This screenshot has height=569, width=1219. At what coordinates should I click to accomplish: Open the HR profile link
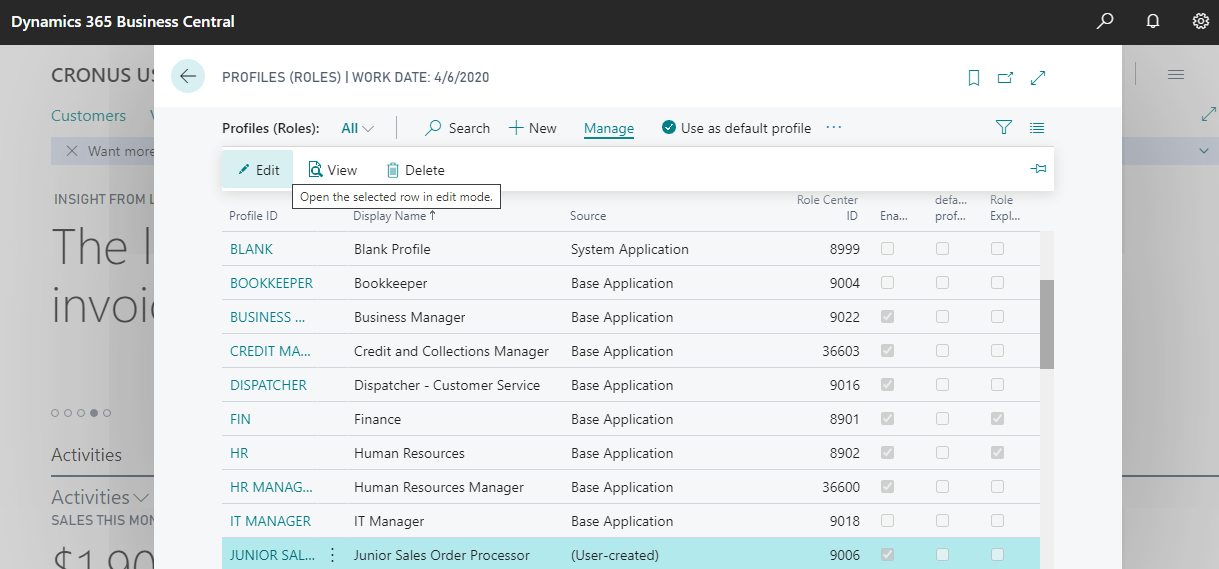pyautogui.click(x=239, y=453)
